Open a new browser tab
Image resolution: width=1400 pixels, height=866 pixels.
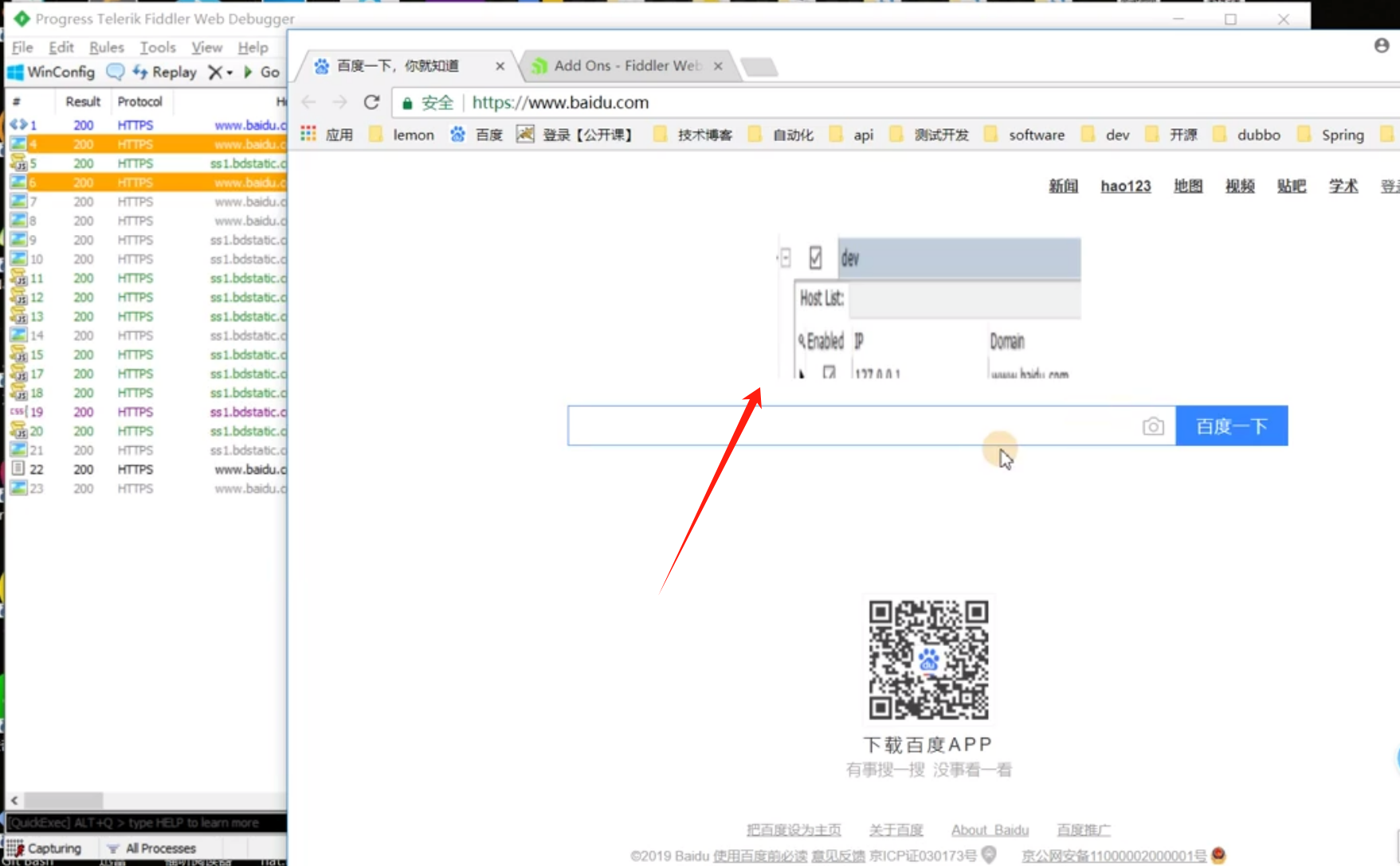[x=759, y=67]
